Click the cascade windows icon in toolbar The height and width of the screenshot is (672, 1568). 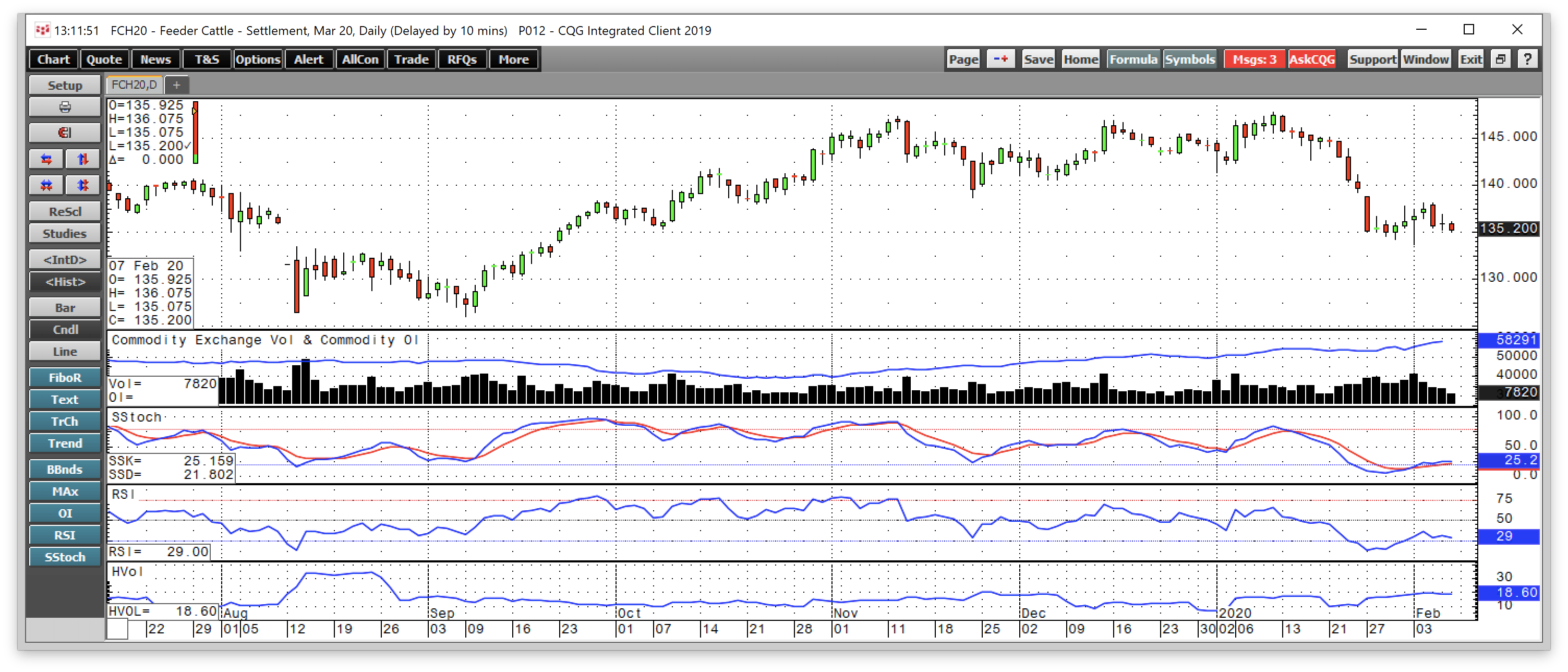click(1500, 59)
